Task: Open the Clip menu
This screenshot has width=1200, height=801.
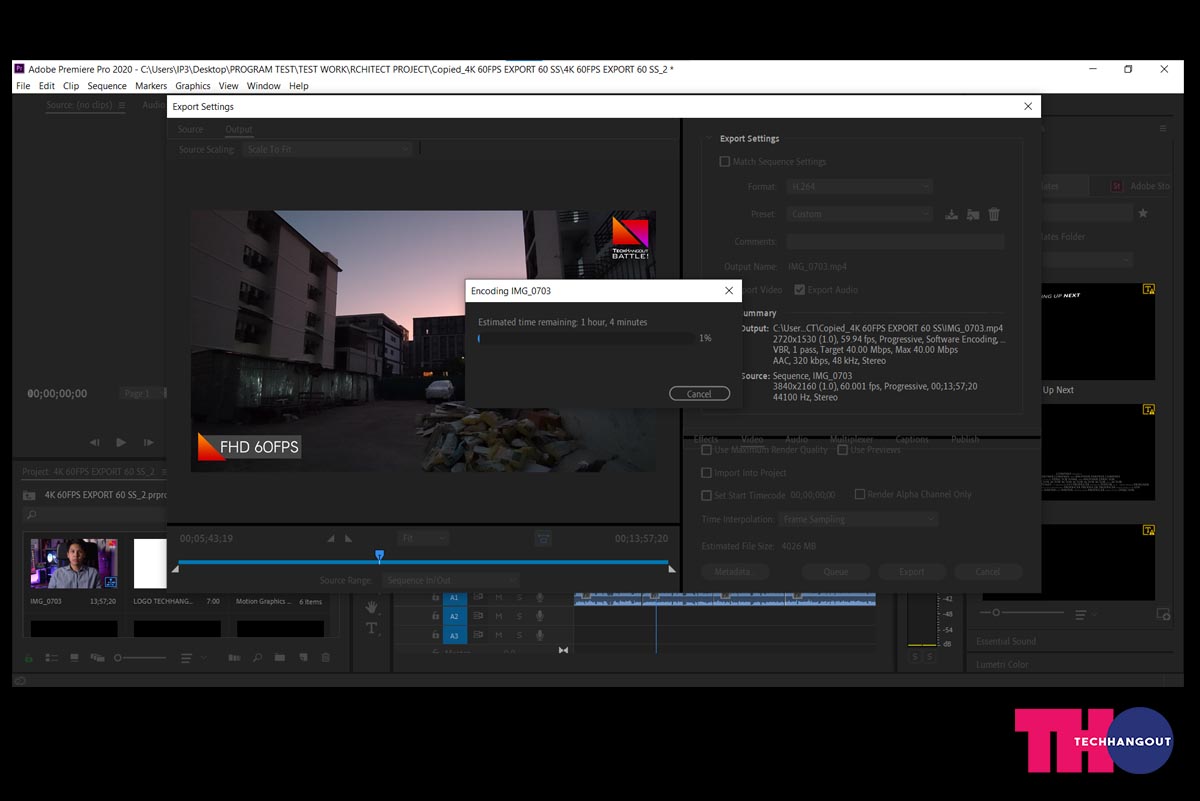Action: tap(71, 86)
